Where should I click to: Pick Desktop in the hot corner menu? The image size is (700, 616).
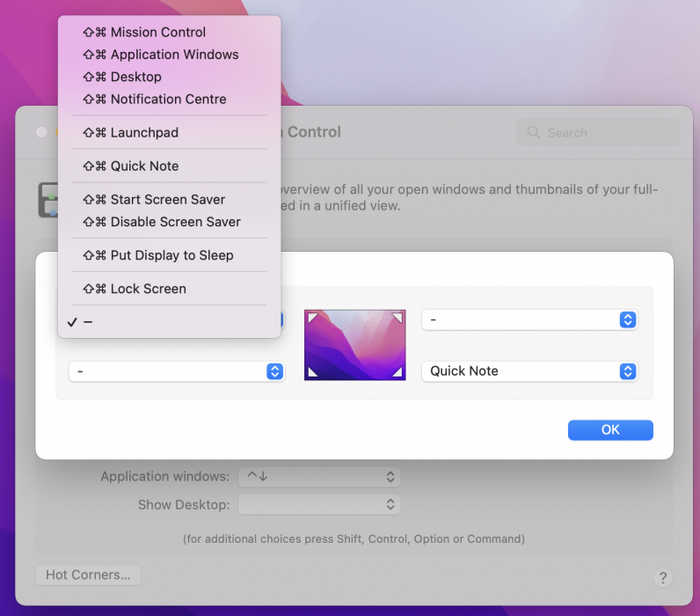[135, 76]
